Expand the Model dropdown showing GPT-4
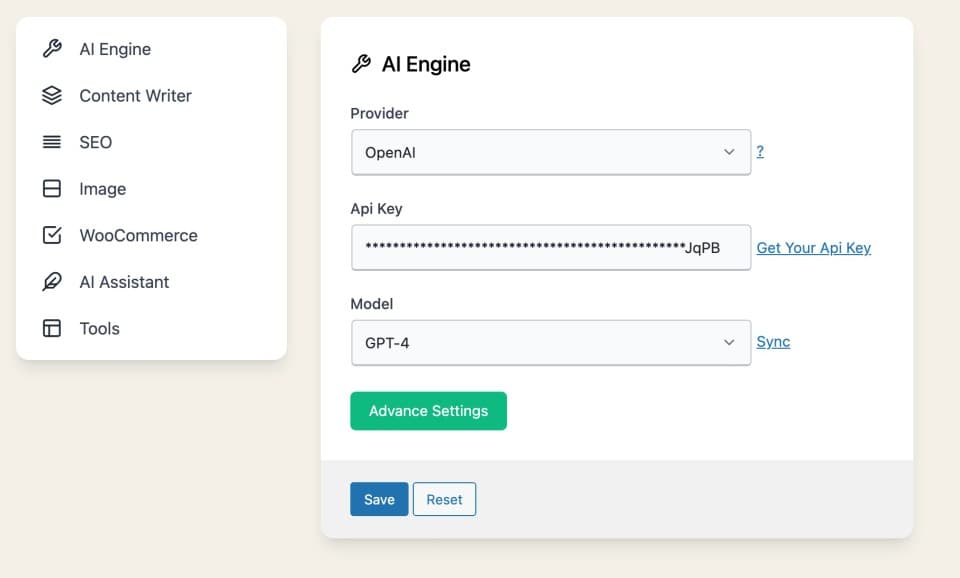Image resolution: width=960 pixels, height=578 pixels. (551, 343)
